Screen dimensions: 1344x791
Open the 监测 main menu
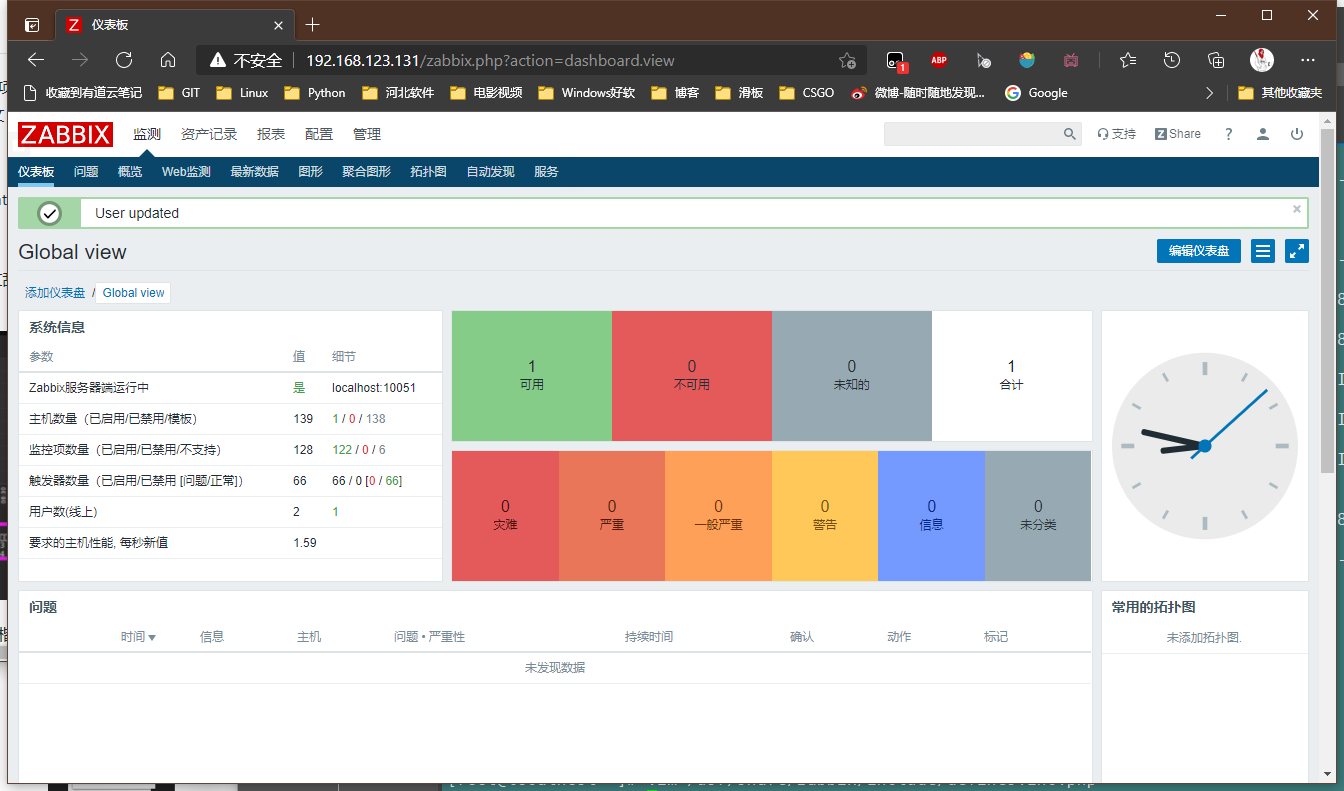point(147,134)
